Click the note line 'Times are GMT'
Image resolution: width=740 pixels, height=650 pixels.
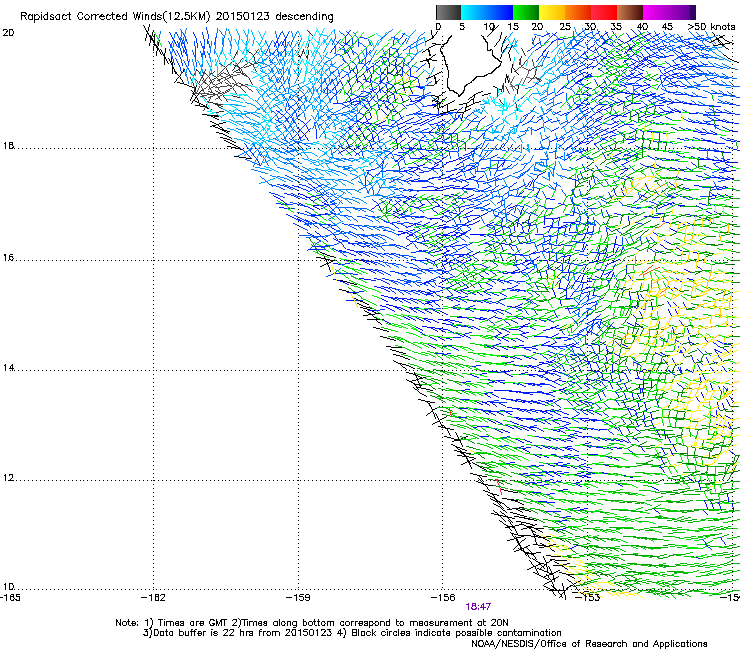[193, 623]
